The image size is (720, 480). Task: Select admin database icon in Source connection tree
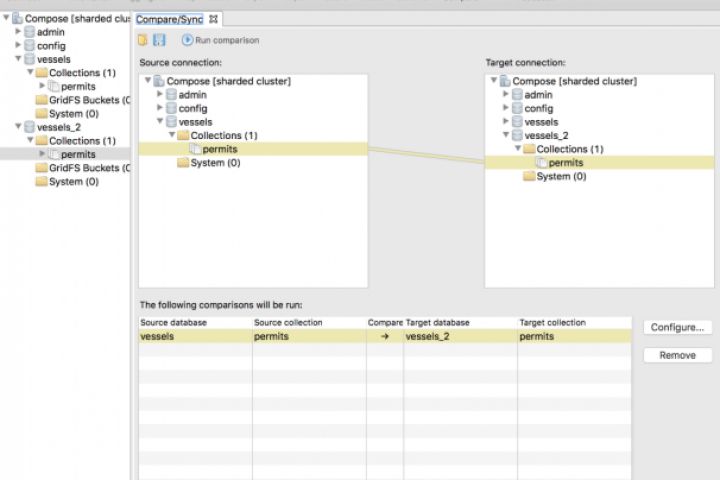[x=171, y=95]
